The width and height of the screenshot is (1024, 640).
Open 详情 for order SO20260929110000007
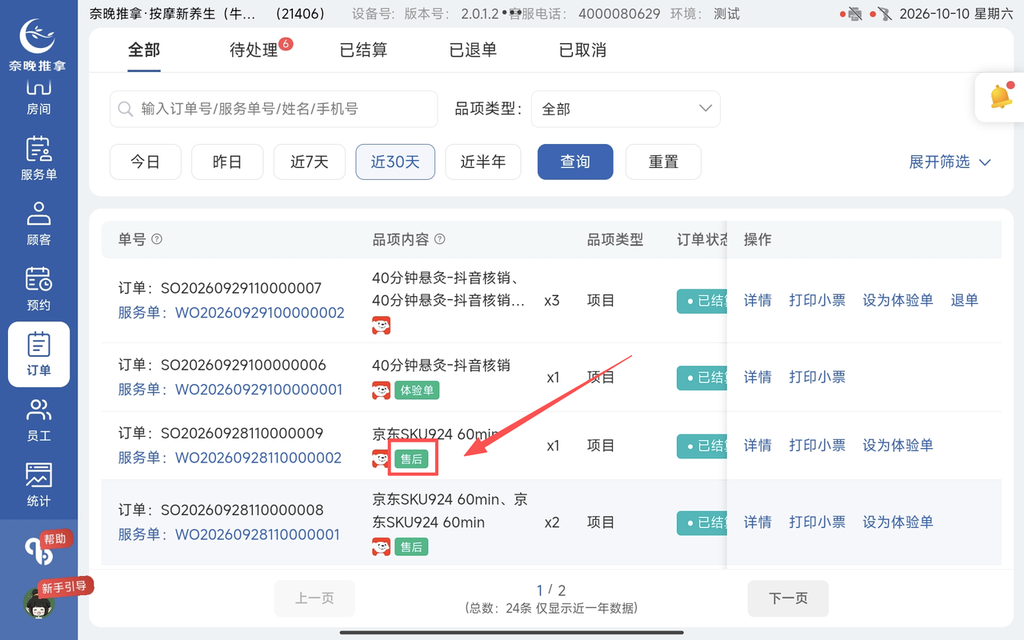pos(758,300)
